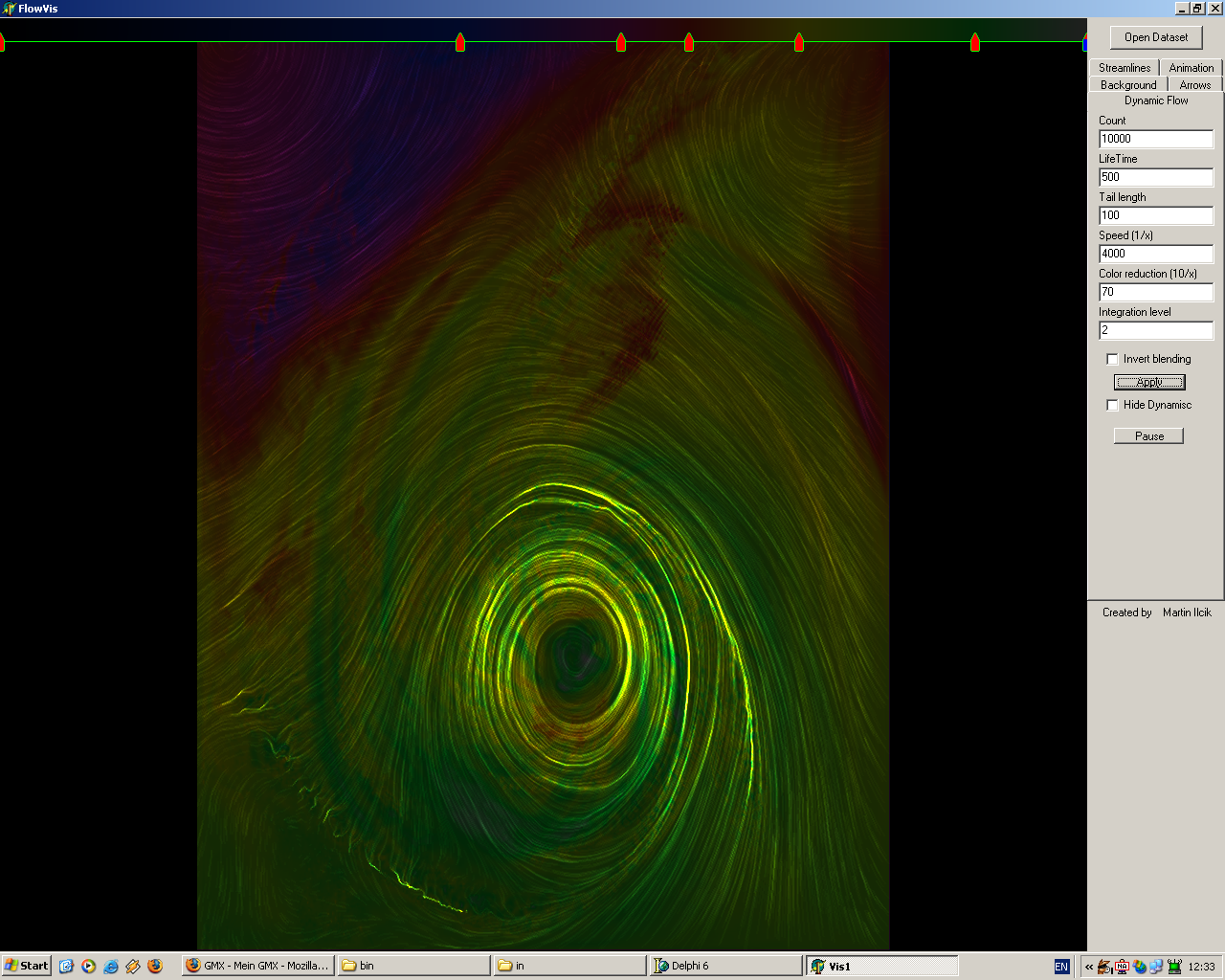1225x980 pixels.
Task: Enable the Invert blending checkbox
Action: point(1112,359)
